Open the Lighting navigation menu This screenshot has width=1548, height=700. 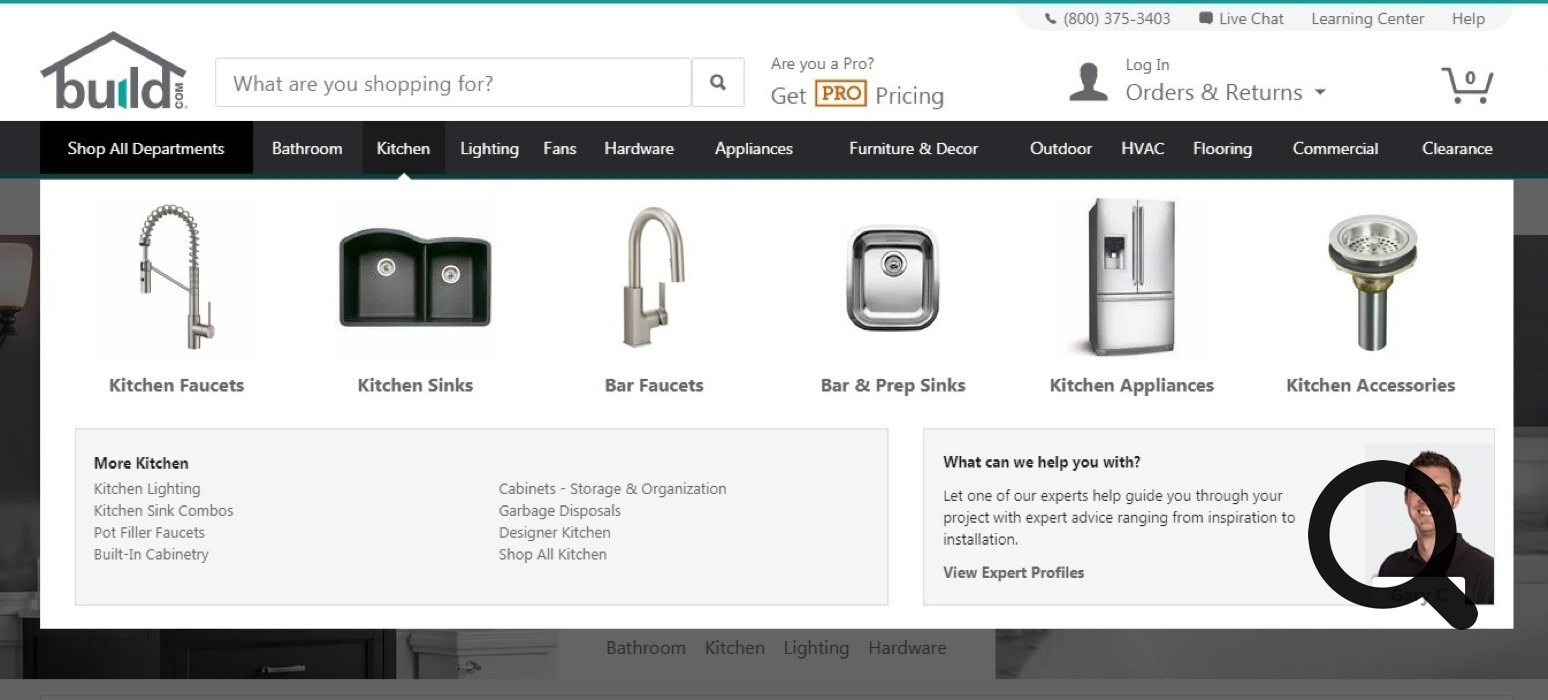(489, 149)
